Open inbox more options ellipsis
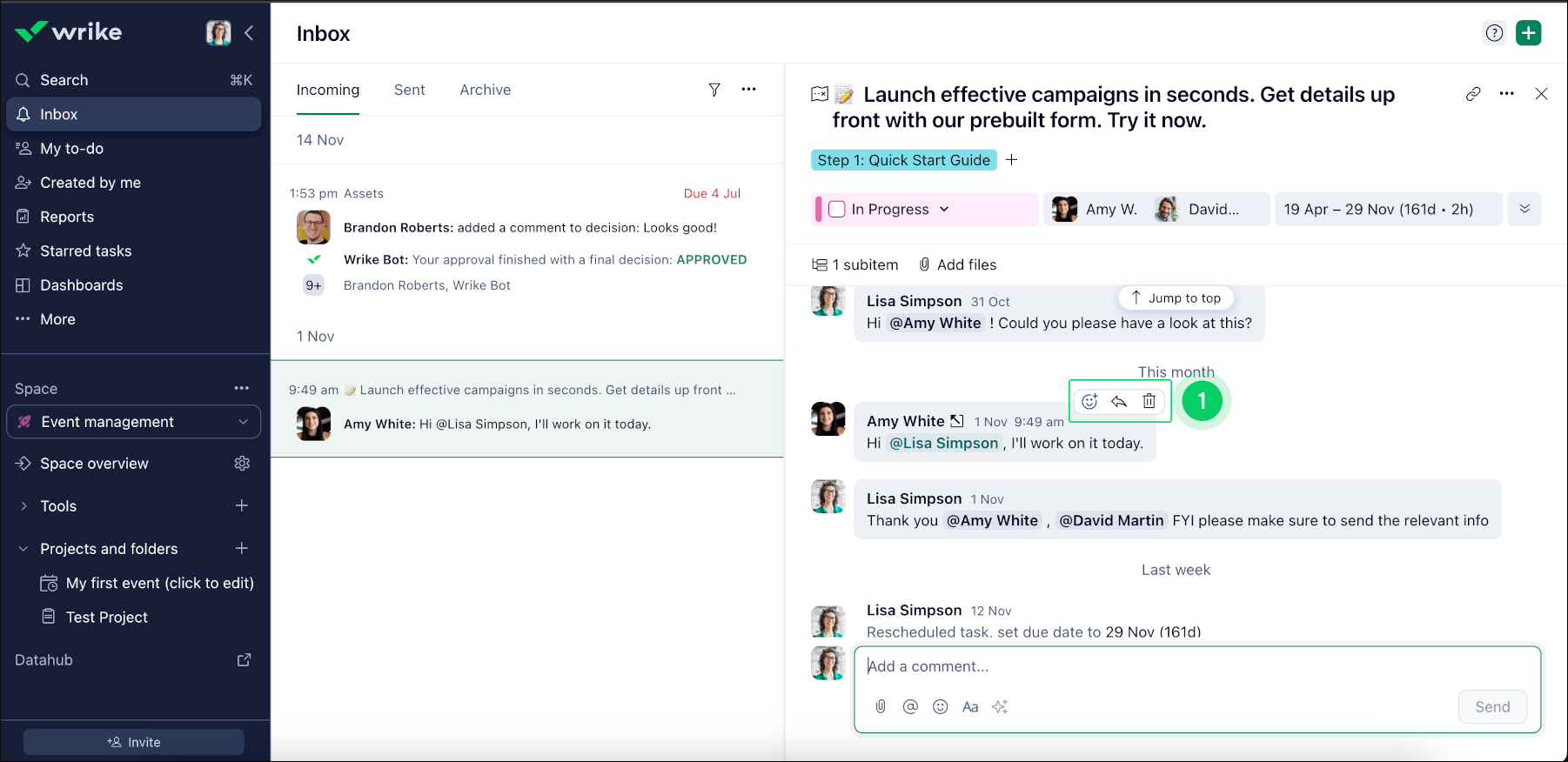Image resolution: width=1568 pixels, height=762 pixels. (748, 89)
